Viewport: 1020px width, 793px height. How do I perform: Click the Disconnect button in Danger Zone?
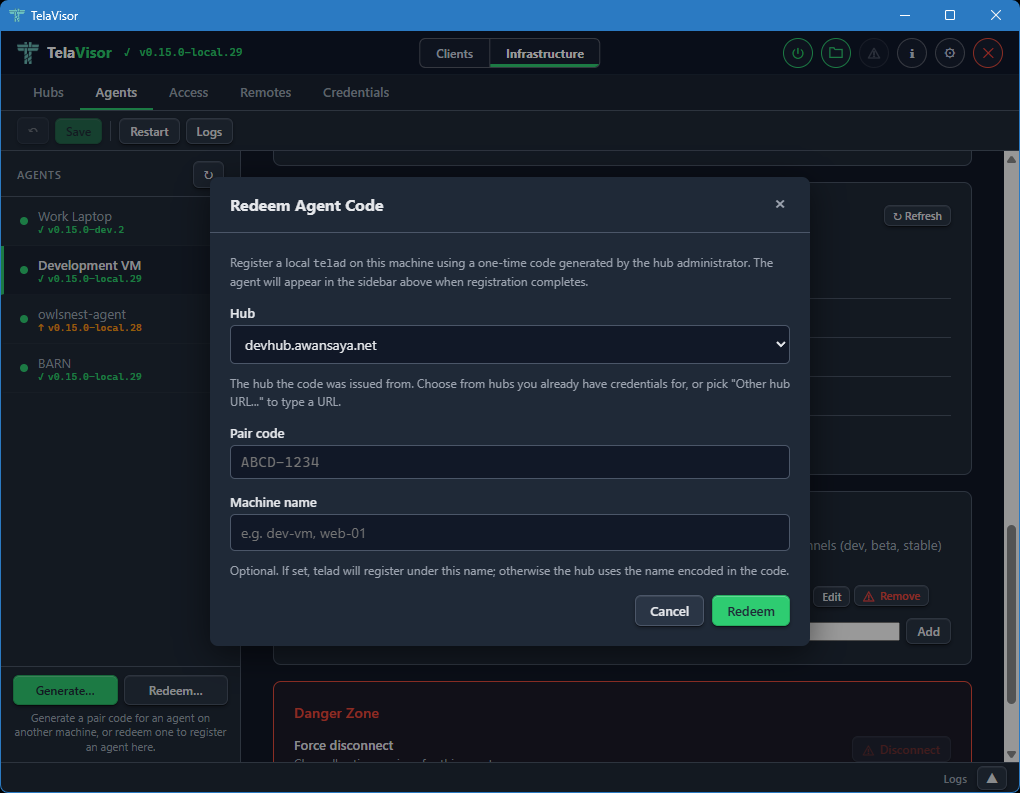[x=902, y=749]
